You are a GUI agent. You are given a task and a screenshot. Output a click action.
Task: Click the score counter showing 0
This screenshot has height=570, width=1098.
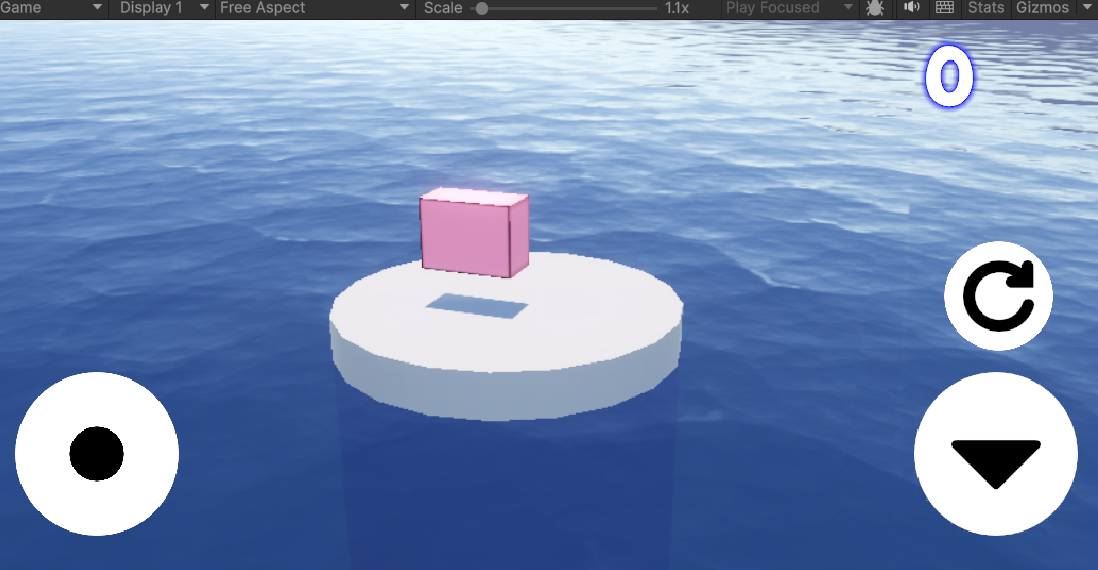pos(949,76)
